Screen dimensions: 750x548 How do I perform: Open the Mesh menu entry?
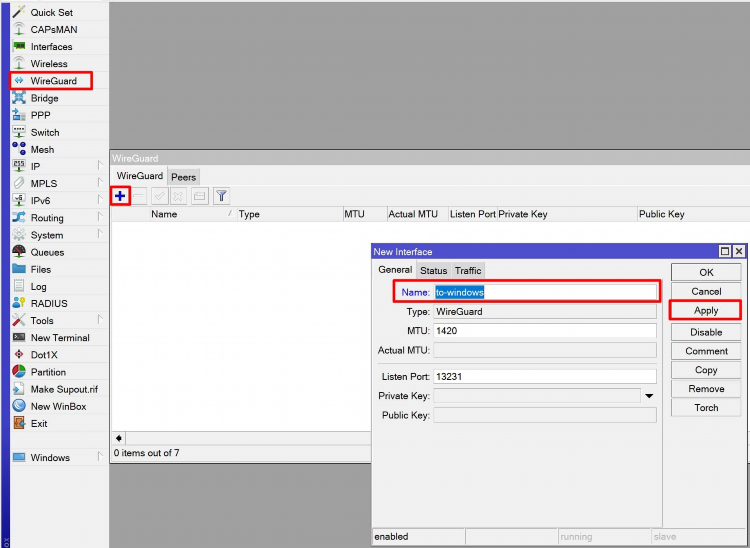coord(42,150)
